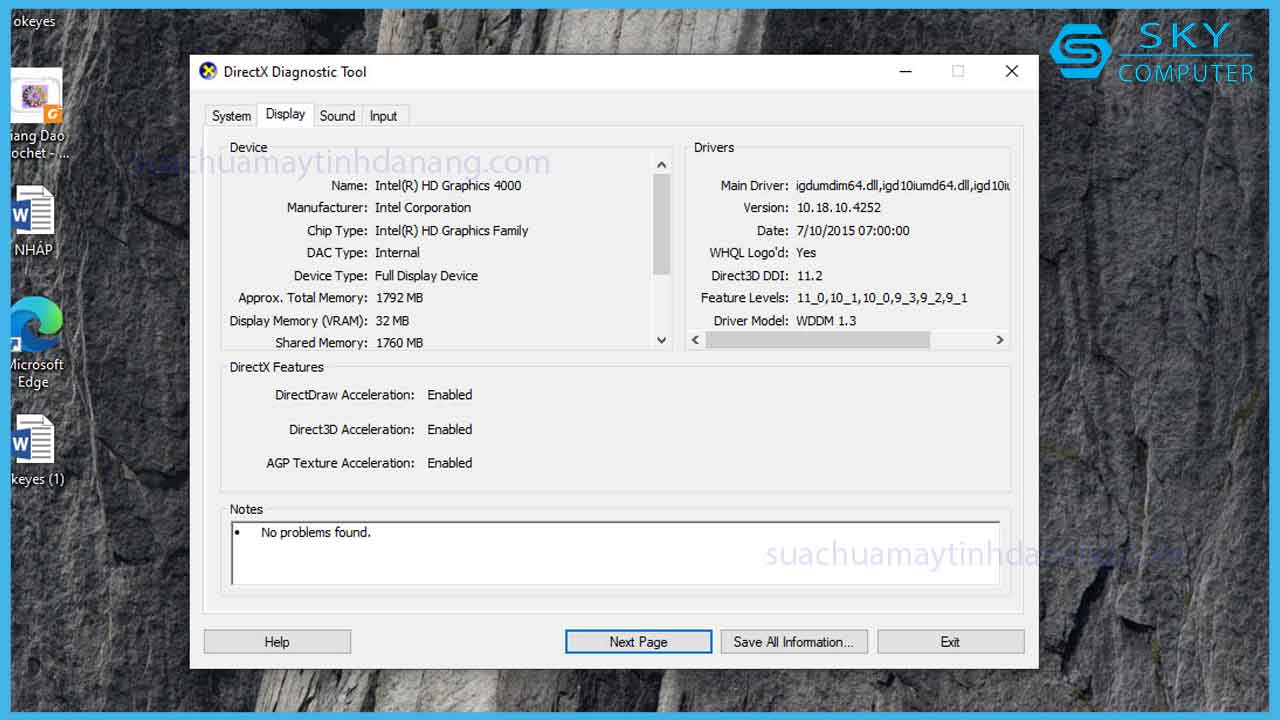The image size is (1280, 720).
Task: Click the '1792 MB' total memory value
Action: click(399, 298)
